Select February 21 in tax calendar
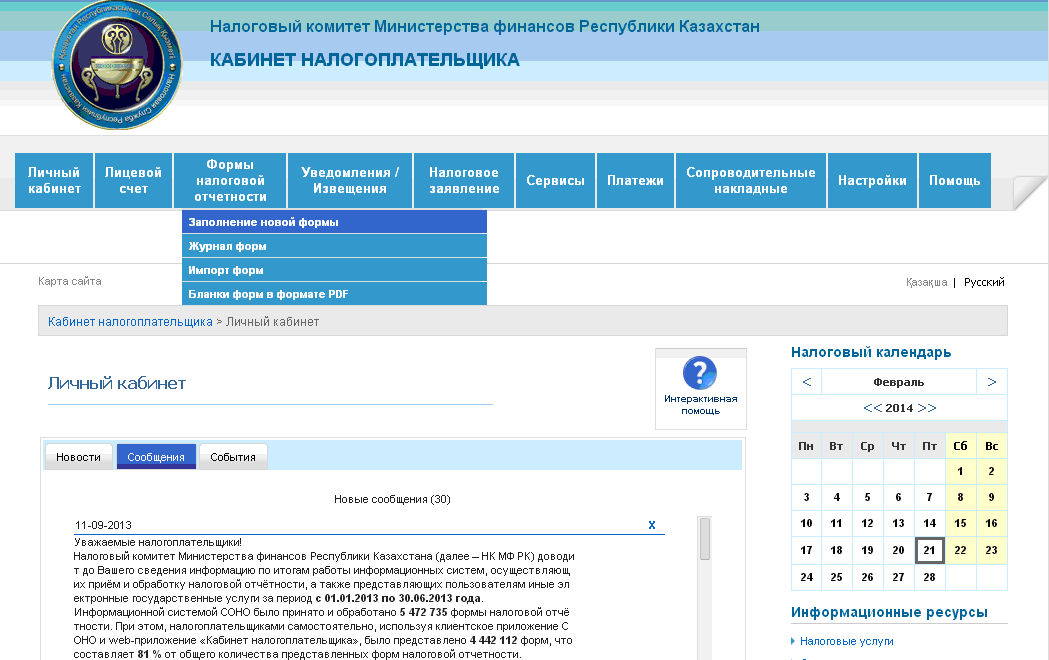Viewport: 1049px width, 660px height. pyautogui.click(x=929, y=550)
